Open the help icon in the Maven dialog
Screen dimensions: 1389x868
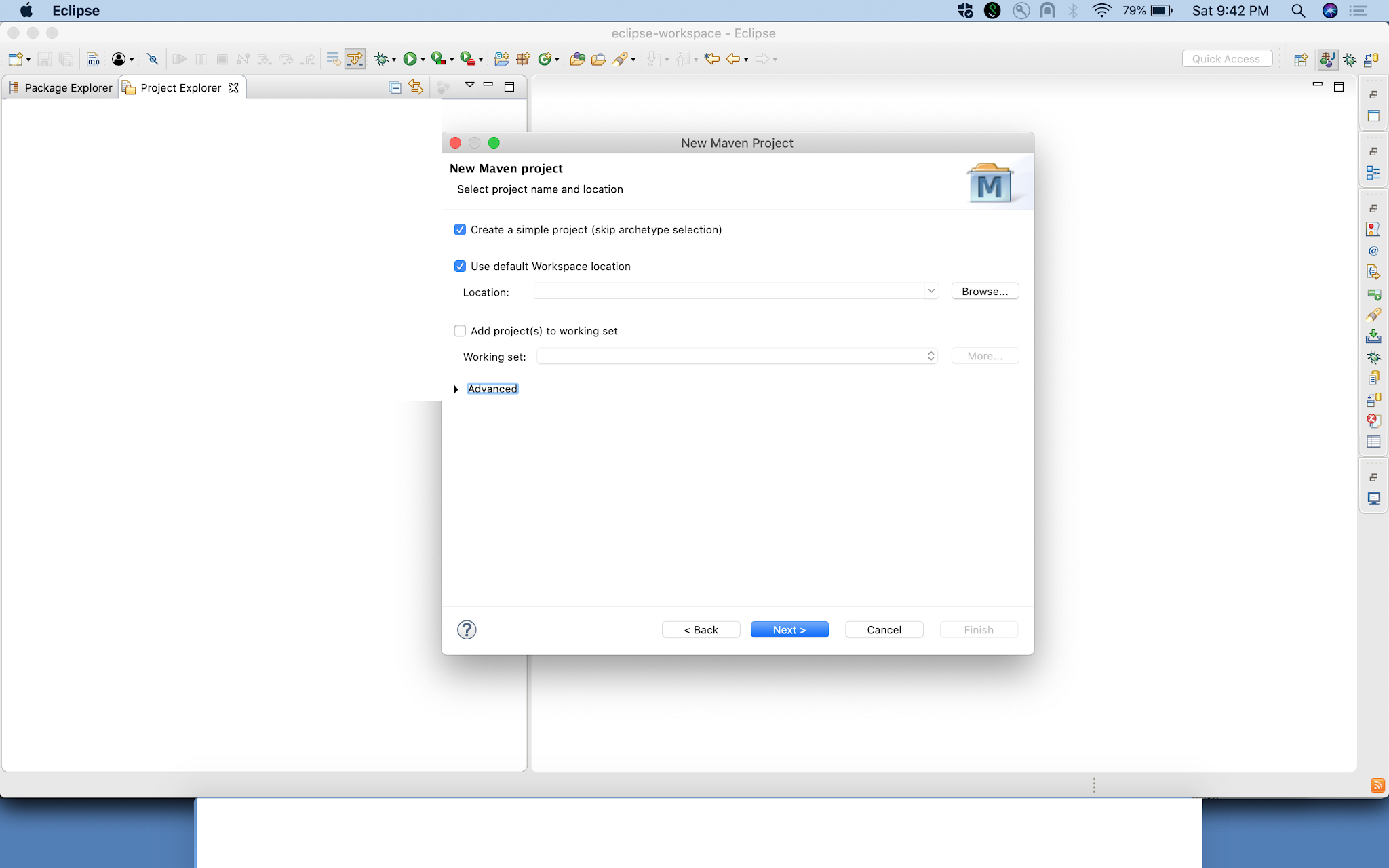467,629
